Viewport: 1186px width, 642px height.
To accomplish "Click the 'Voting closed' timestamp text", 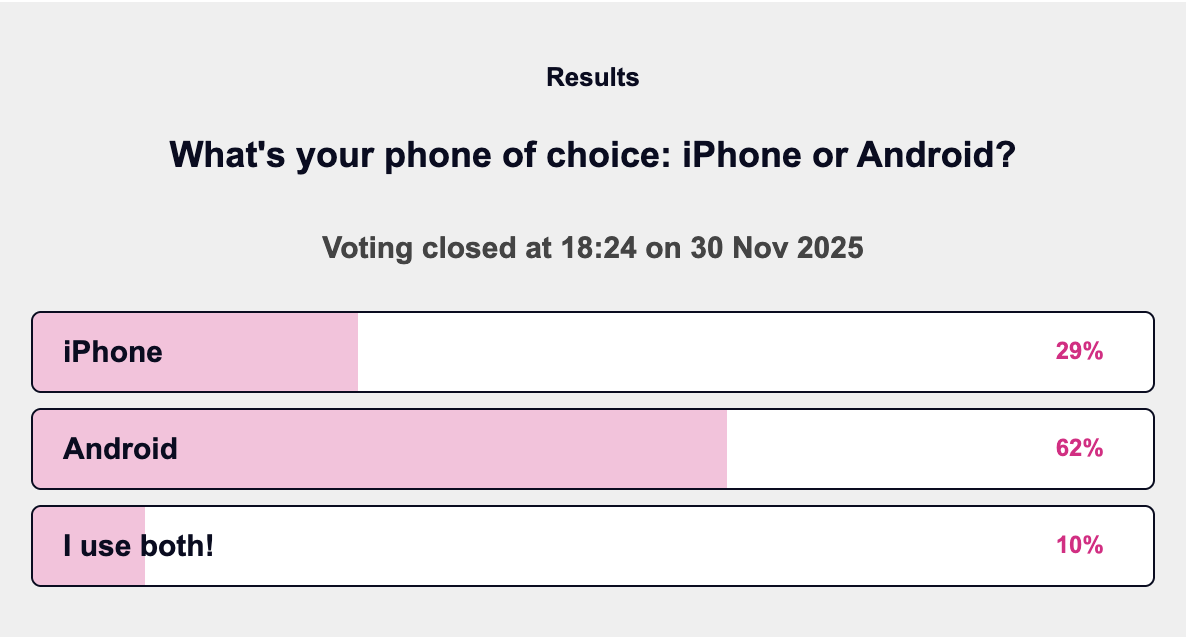I will coord(592,247).
